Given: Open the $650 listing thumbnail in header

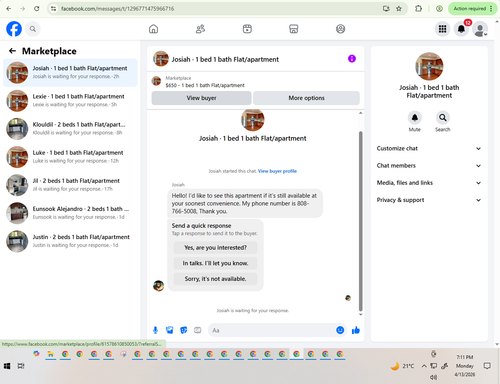Looking at the screenshot, I should click(x=156, y=81).
